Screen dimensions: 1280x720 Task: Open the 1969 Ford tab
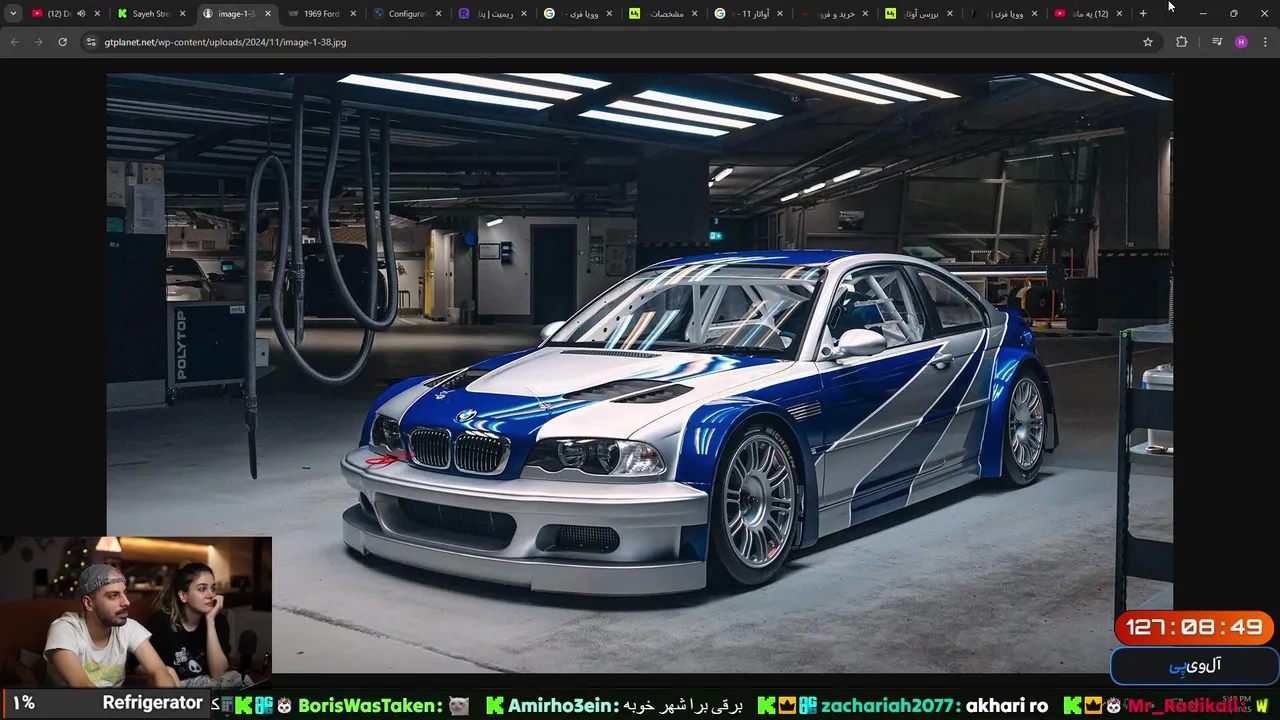click(321, 14)
